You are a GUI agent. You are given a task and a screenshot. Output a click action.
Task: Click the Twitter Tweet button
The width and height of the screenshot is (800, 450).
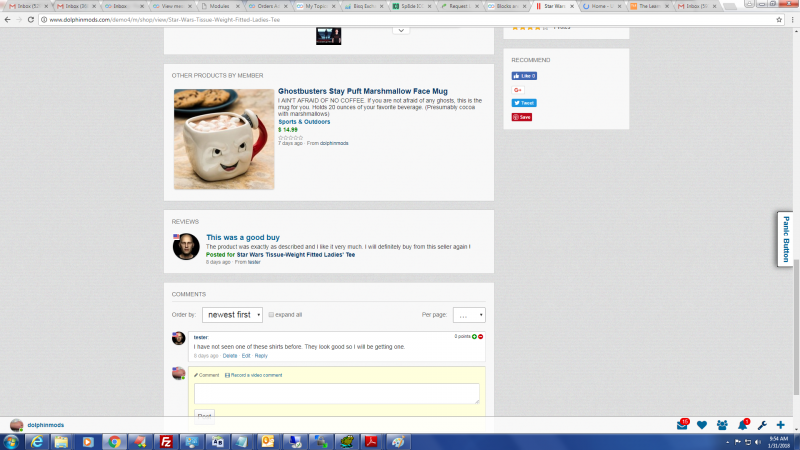(x=524, y=103)
